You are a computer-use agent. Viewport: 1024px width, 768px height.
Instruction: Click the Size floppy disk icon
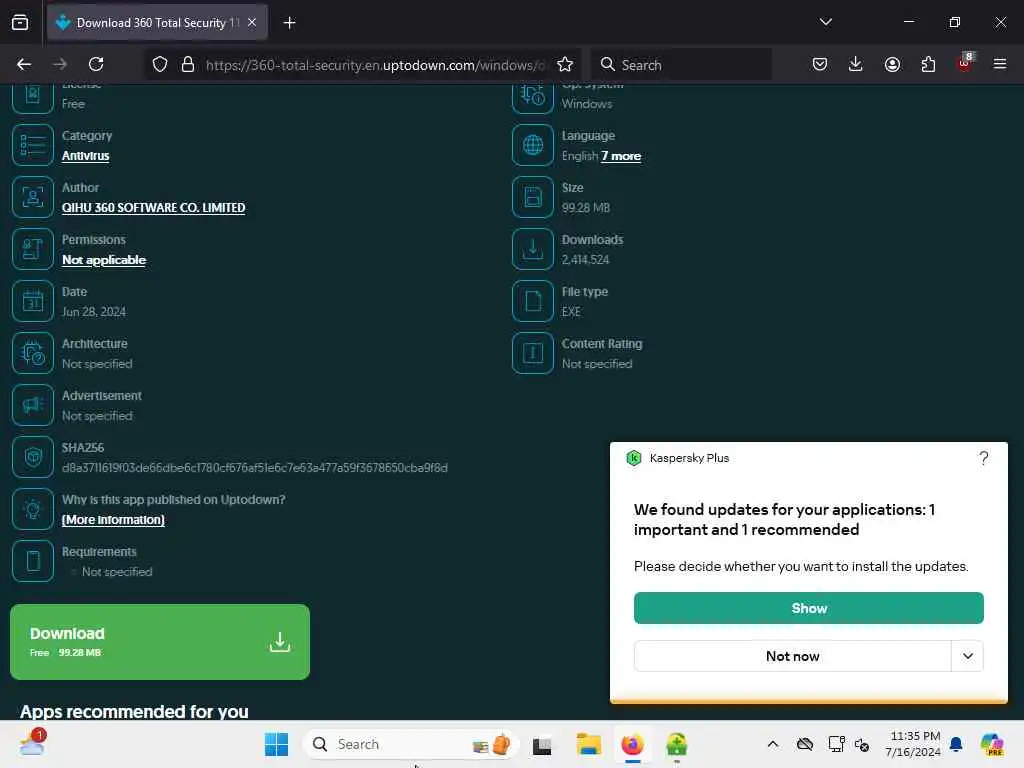533,197
